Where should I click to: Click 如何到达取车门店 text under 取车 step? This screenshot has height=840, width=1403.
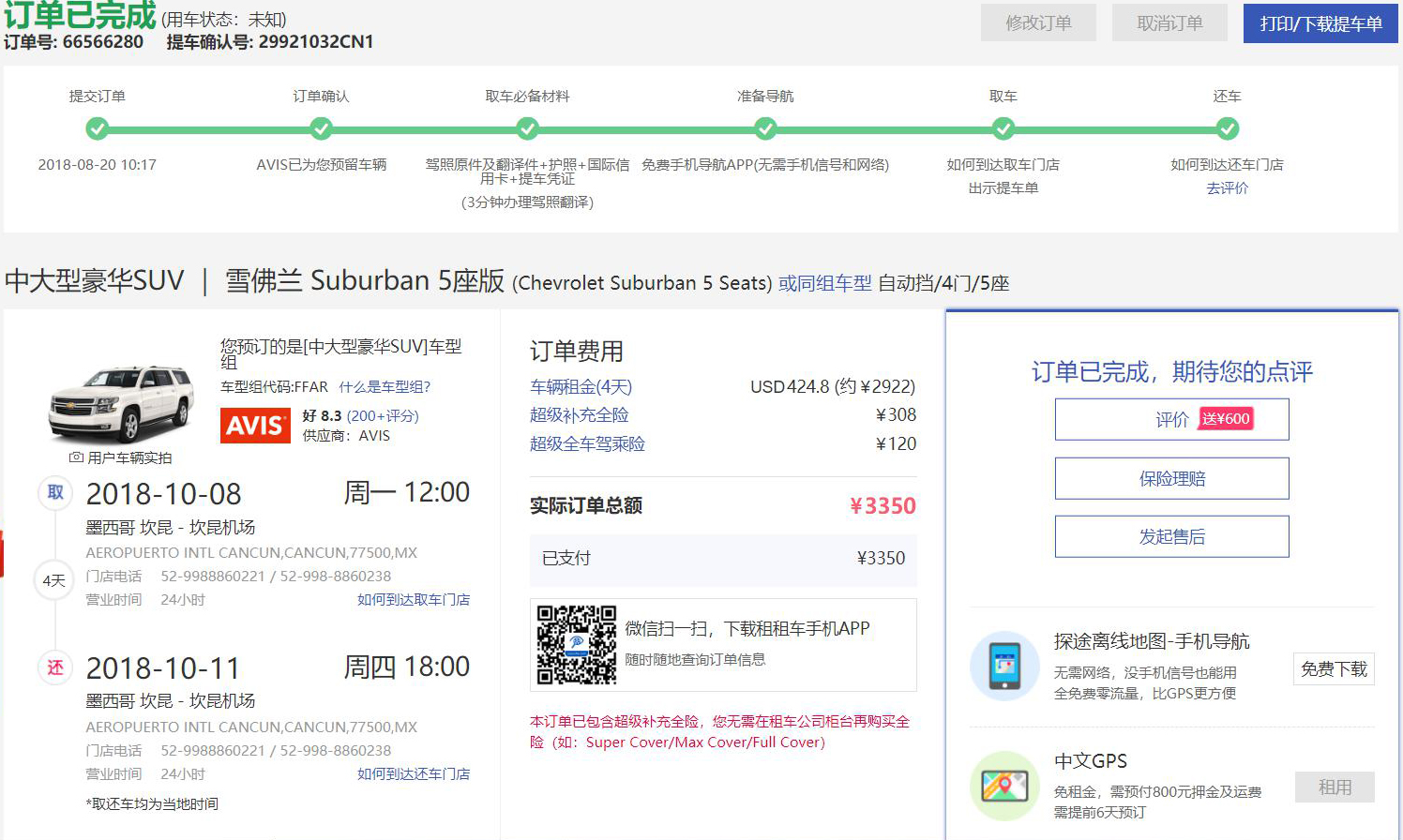[x=1003, y=164]
